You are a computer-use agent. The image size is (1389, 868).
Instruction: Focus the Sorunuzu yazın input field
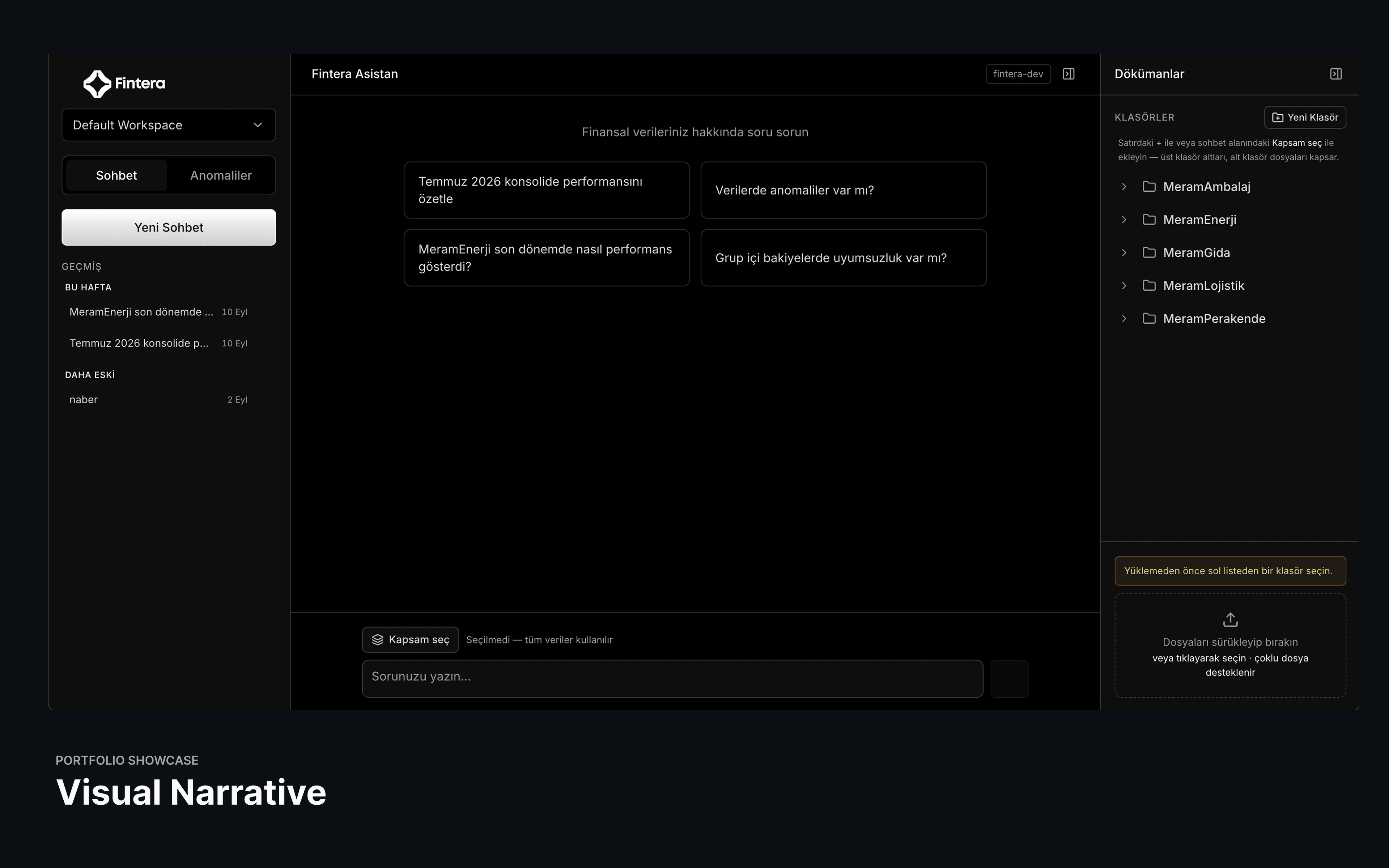(x=672, y=678)
